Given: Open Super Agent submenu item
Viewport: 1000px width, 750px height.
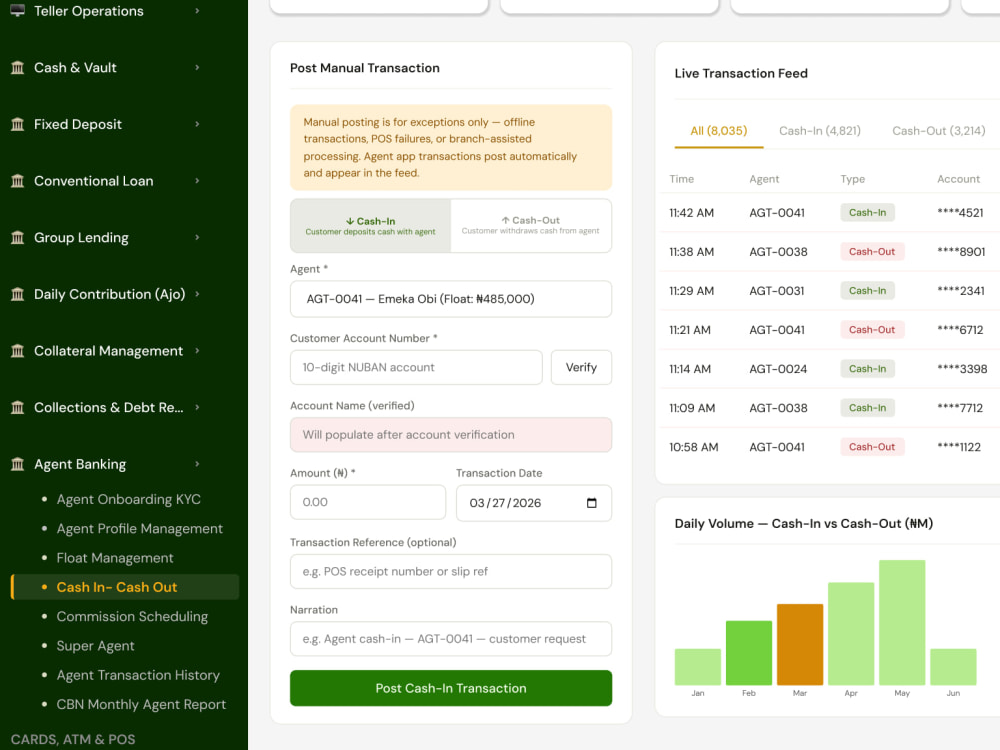Looking at the screenshot, I should click(96, 646).
